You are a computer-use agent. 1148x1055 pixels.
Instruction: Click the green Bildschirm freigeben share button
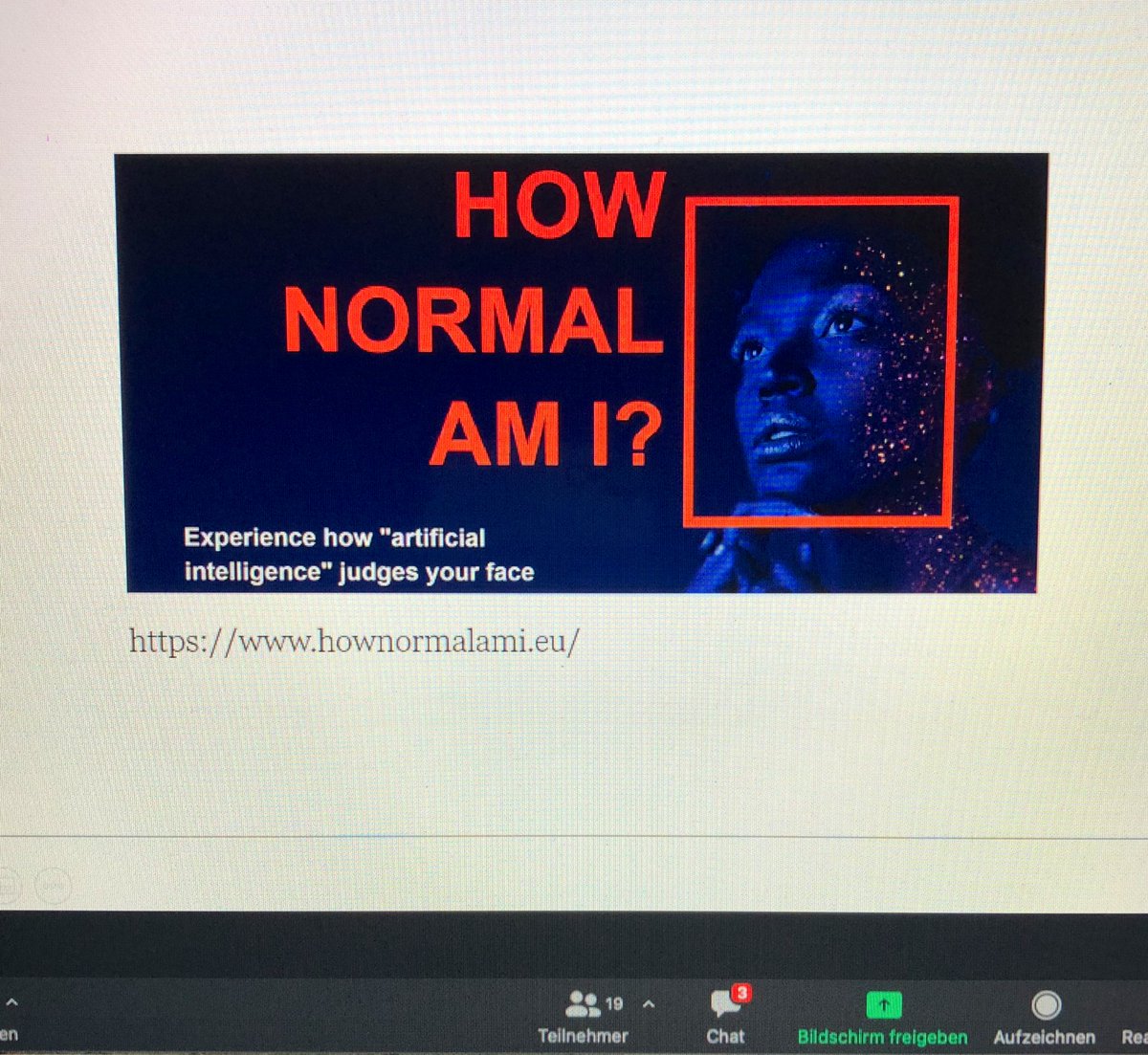coord(882,1018)
